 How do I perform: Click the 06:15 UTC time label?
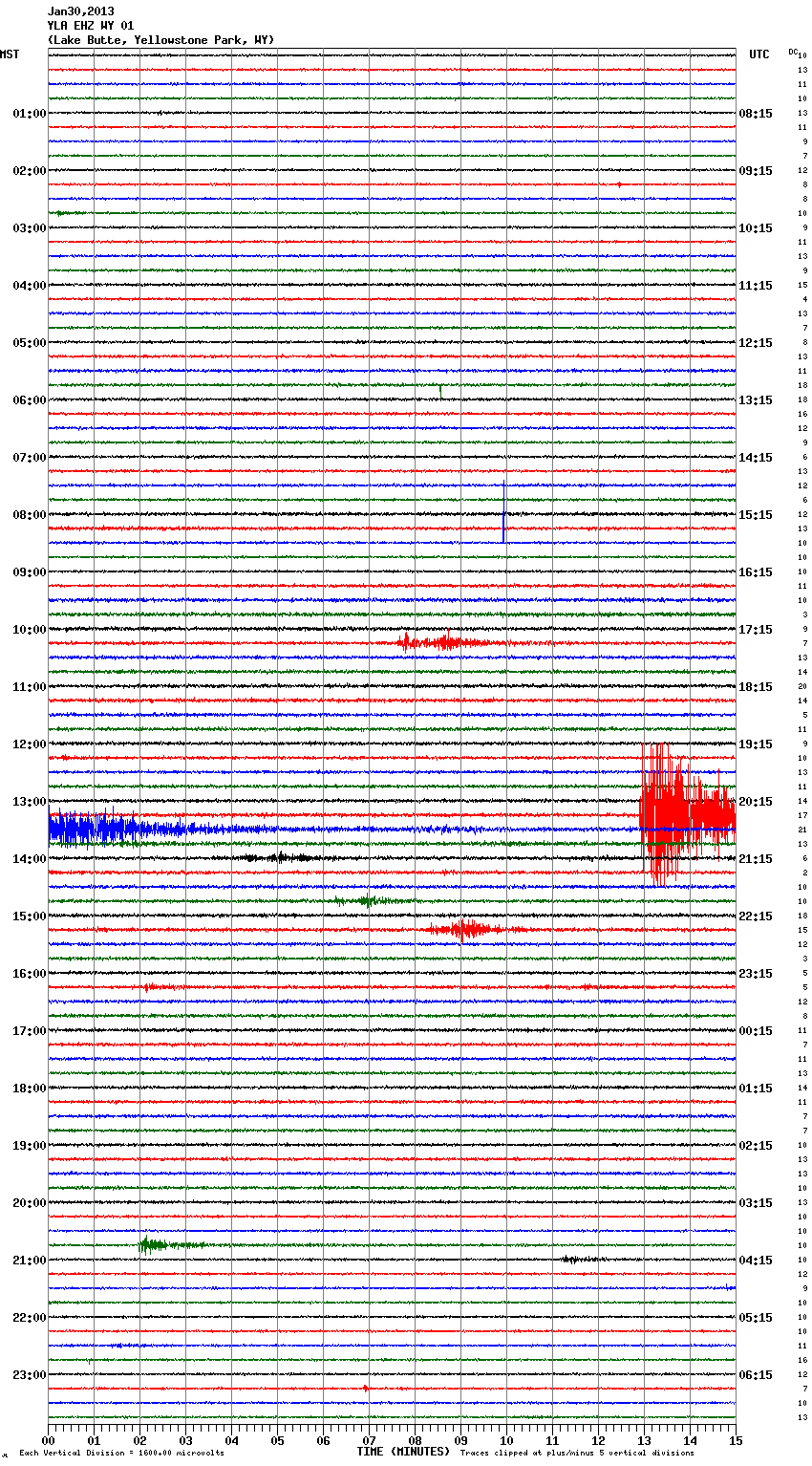(756, 1375)
